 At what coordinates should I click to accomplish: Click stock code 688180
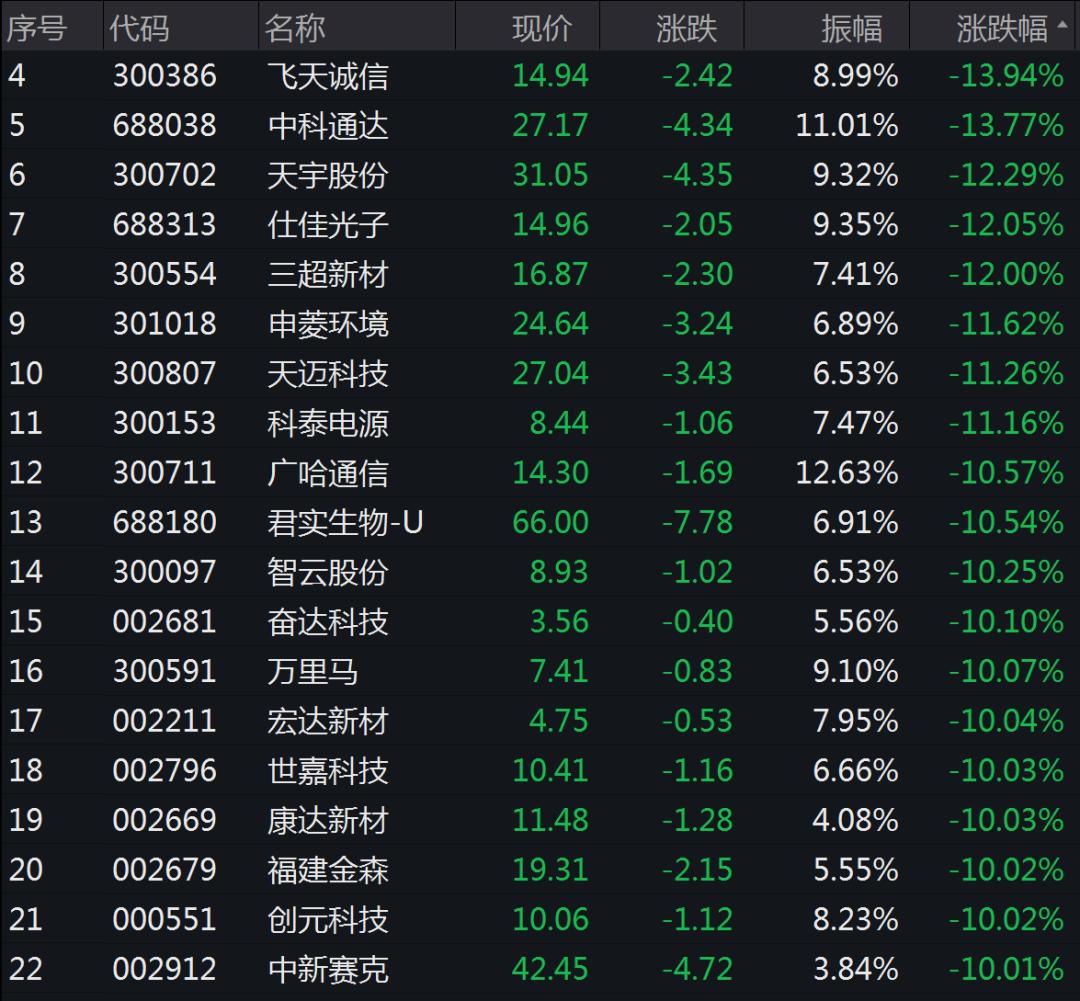coord(165,522)
